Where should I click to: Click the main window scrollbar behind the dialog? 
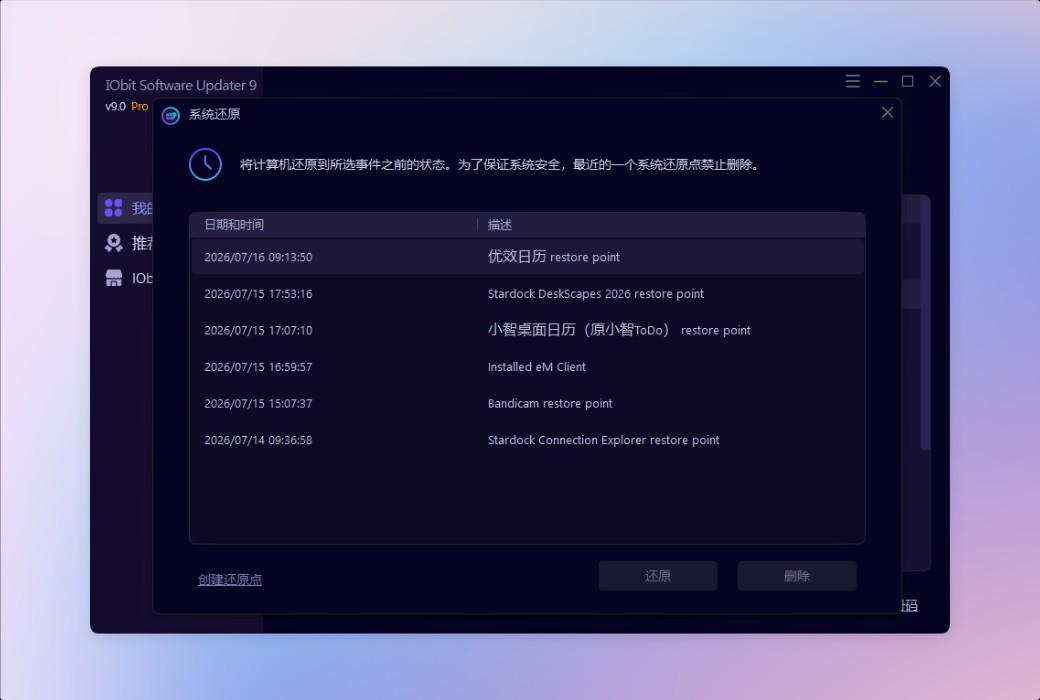[925, 323]
